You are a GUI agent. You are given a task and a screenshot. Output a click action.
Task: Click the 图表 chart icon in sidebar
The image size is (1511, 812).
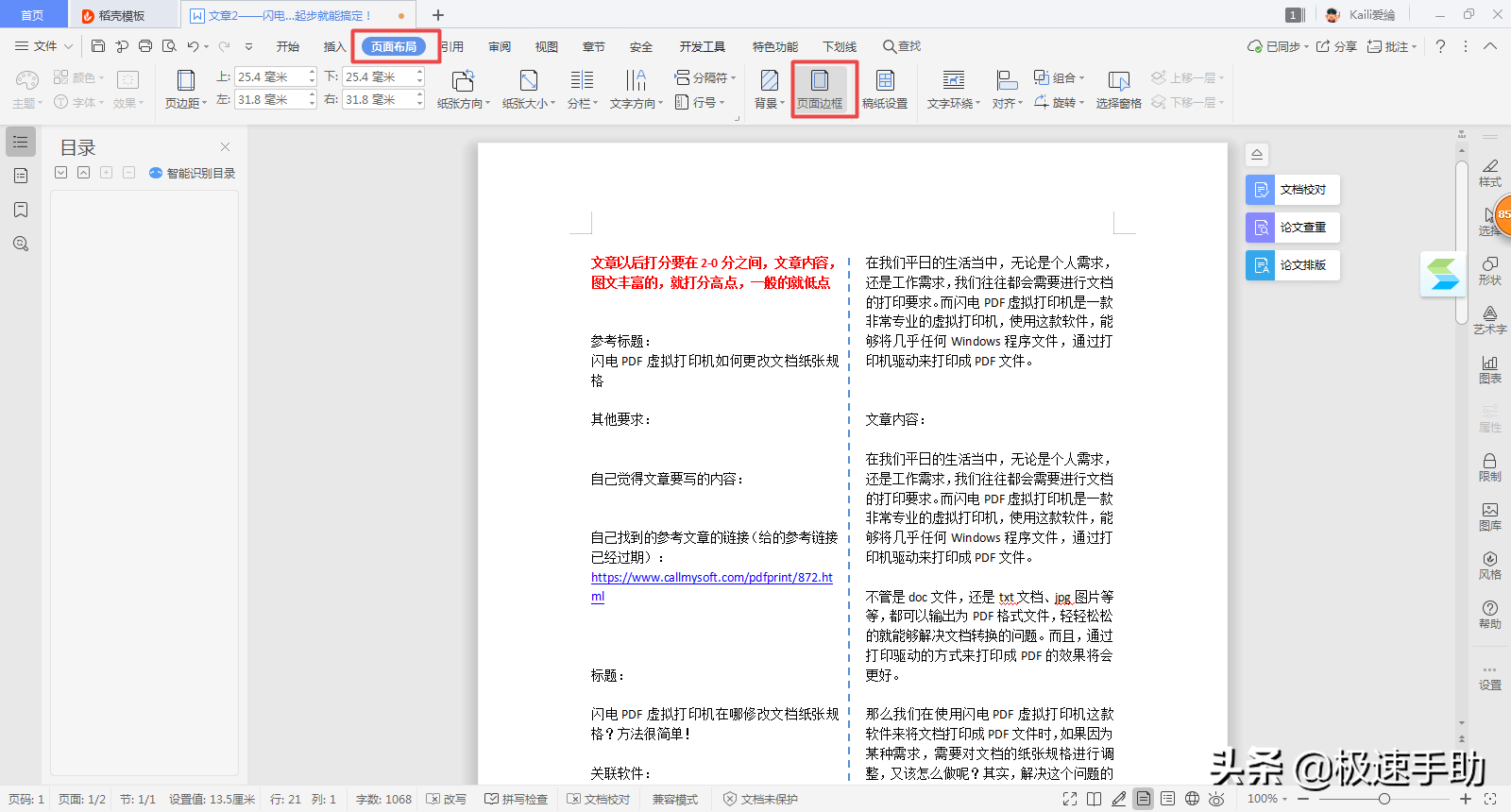[1489, 368]
